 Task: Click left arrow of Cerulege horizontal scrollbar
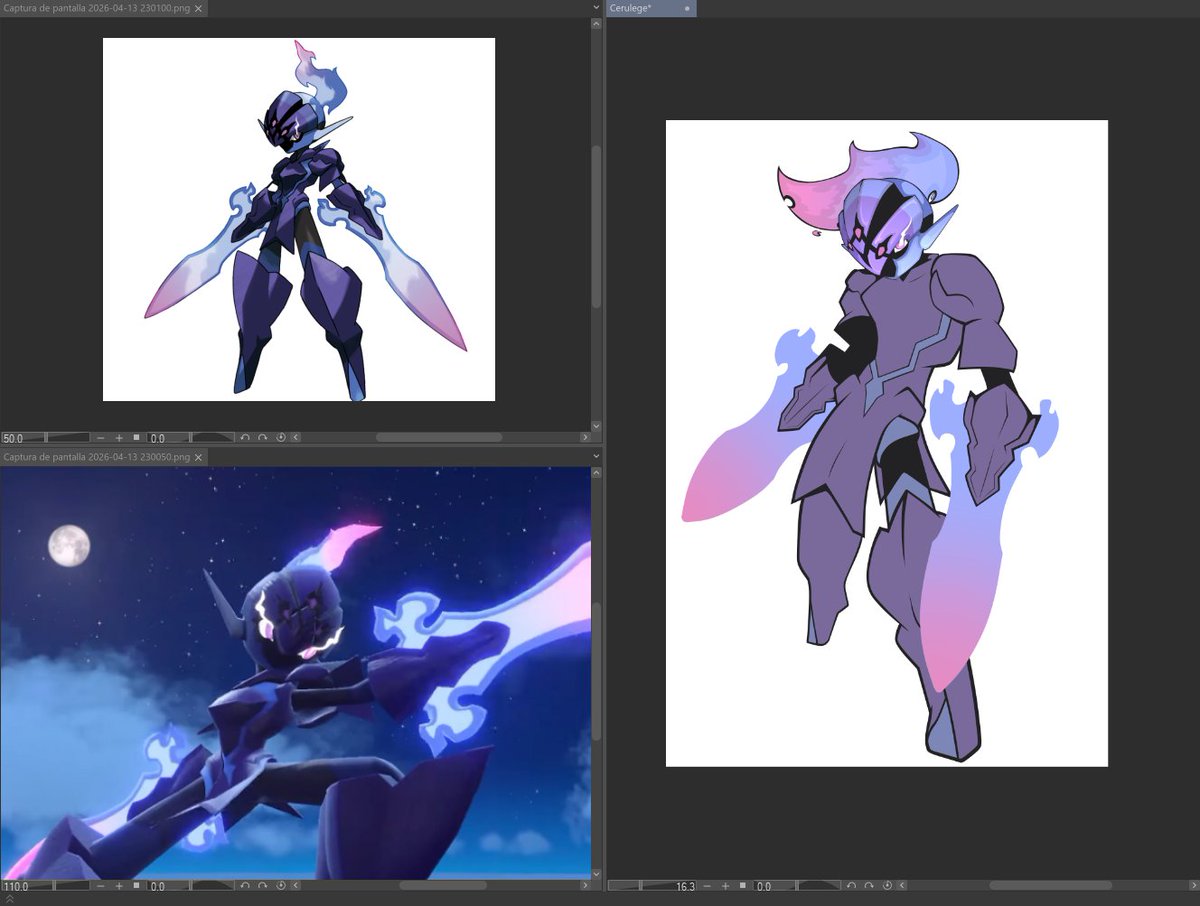[903, 886]
